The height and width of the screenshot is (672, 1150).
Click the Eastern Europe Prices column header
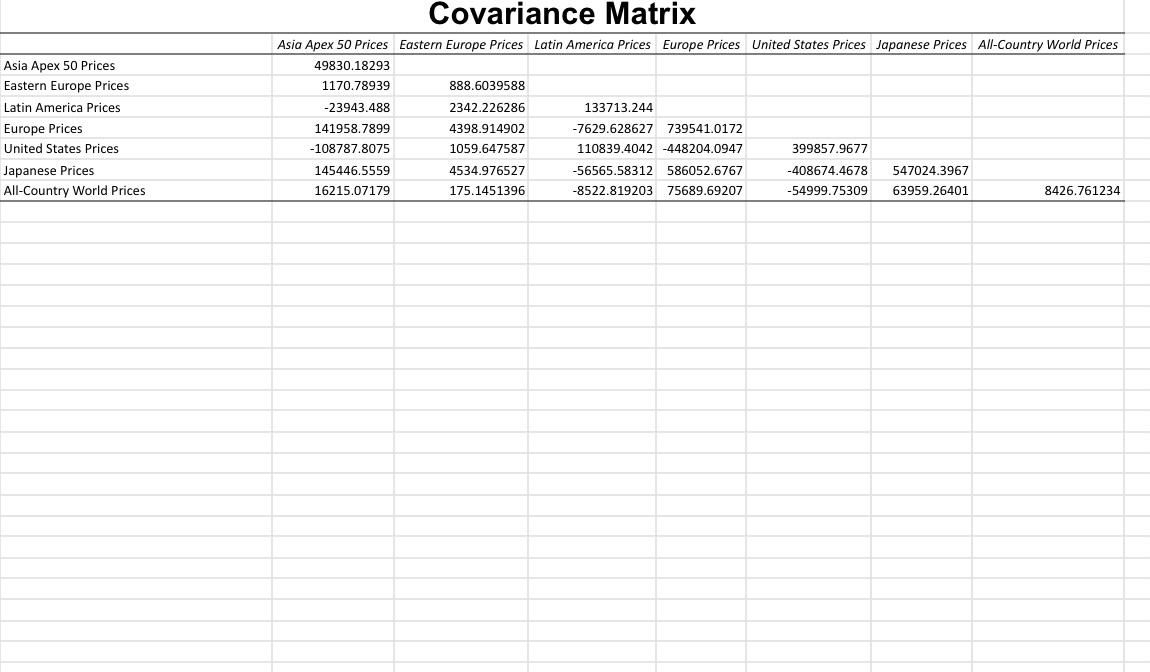(461, 44)
